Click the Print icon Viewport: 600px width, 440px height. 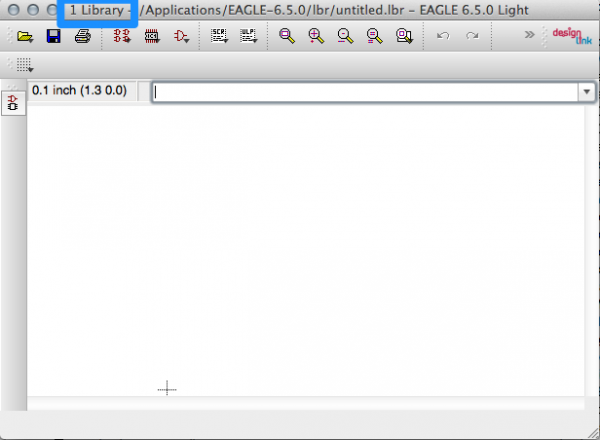(x=82, y=36)
